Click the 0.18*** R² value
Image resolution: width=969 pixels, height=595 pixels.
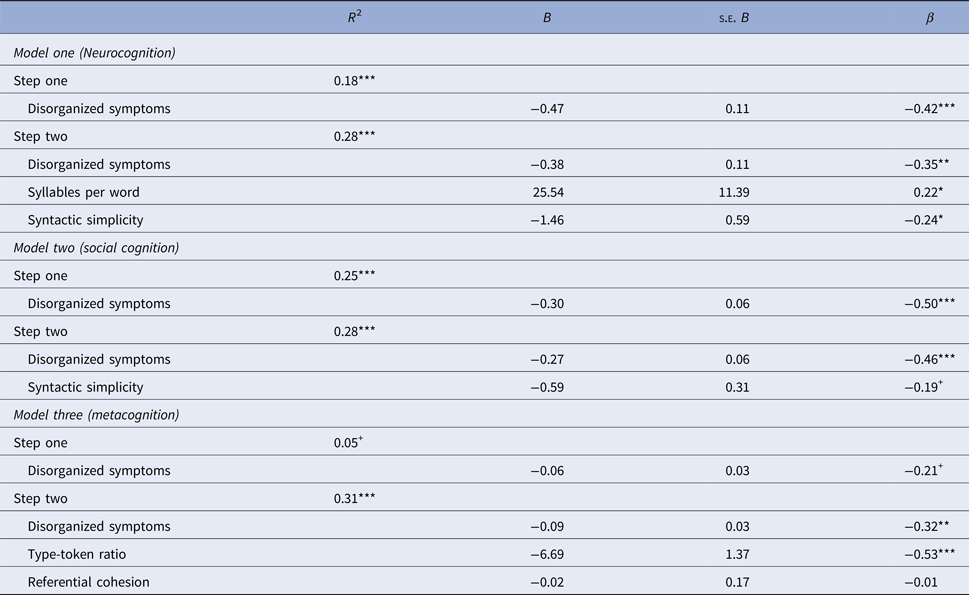tap(354, 81)
